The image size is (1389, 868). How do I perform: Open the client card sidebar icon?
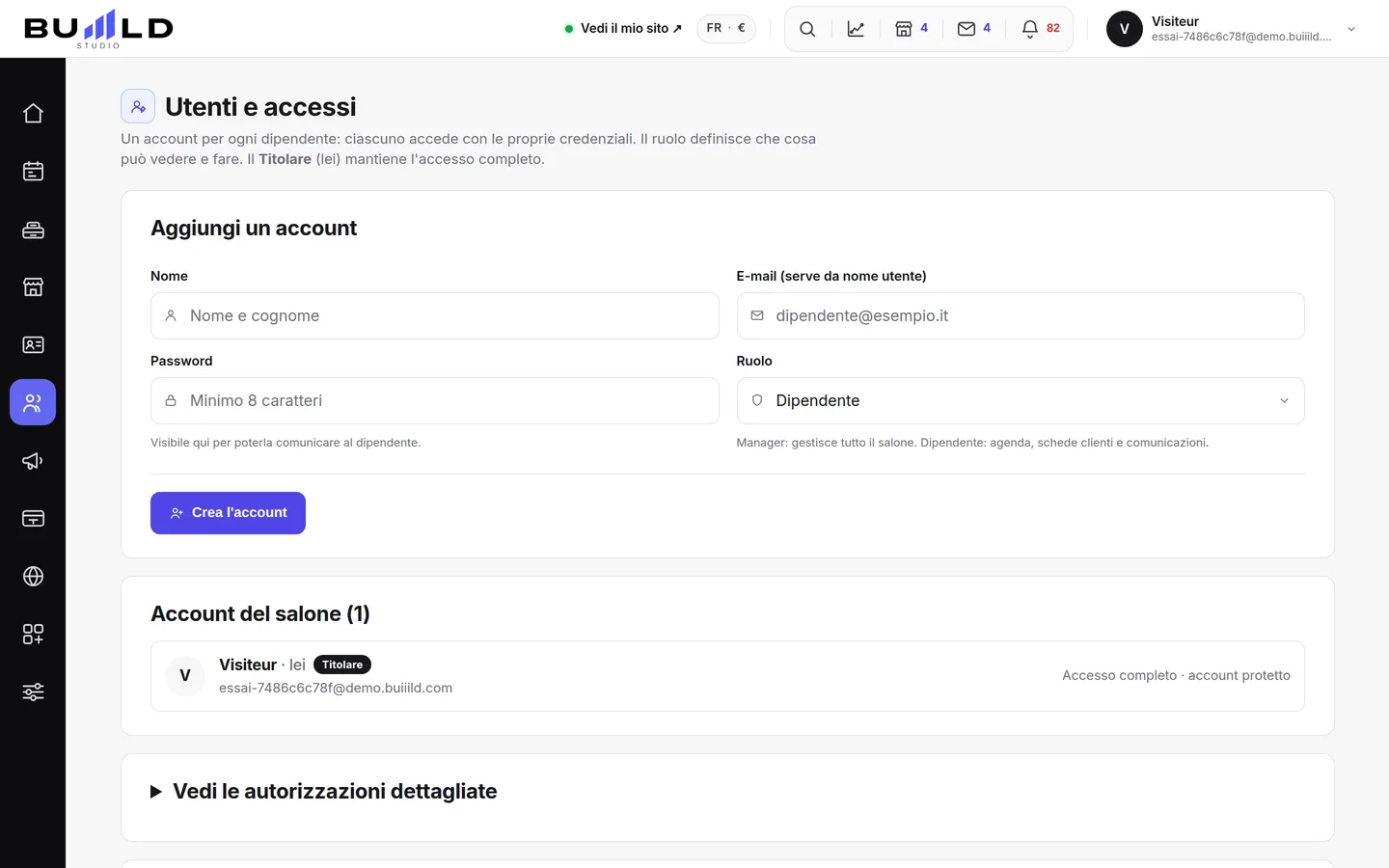(33, 344)
